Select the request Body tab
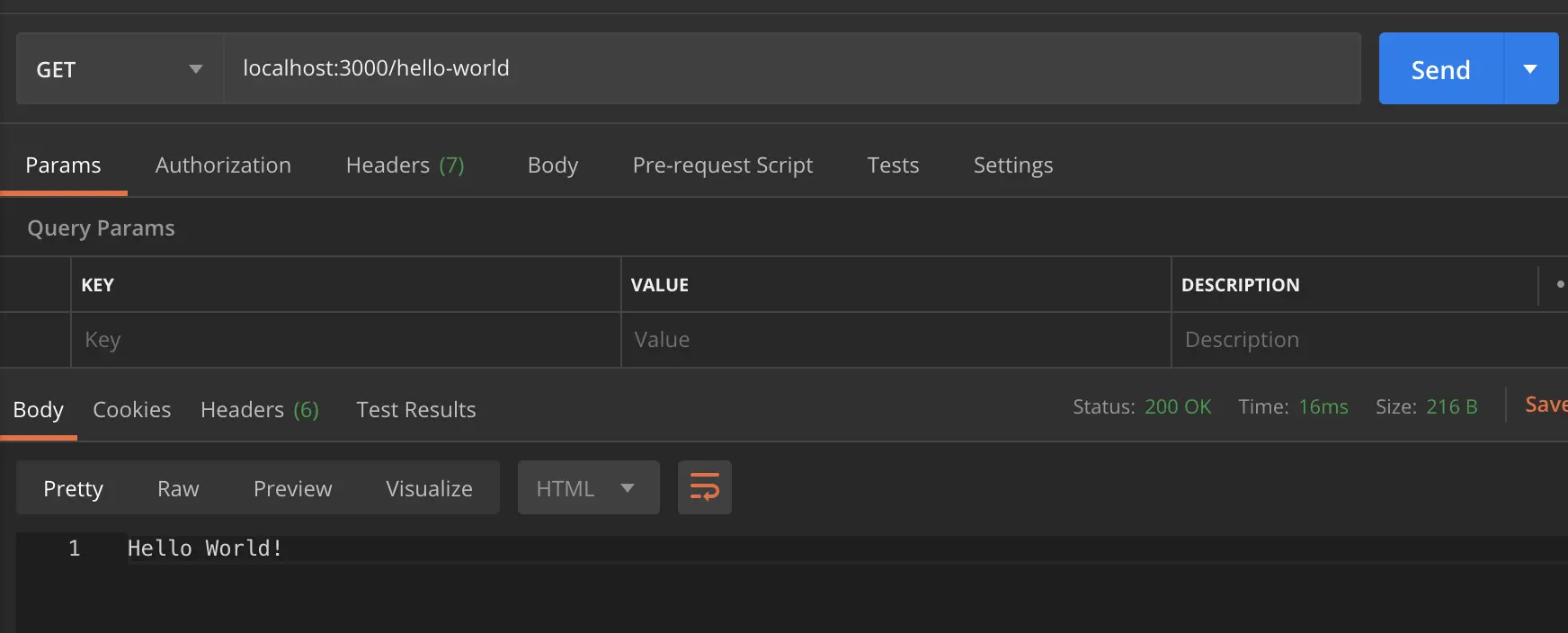 pyautogui.click(x=552, y=165)
